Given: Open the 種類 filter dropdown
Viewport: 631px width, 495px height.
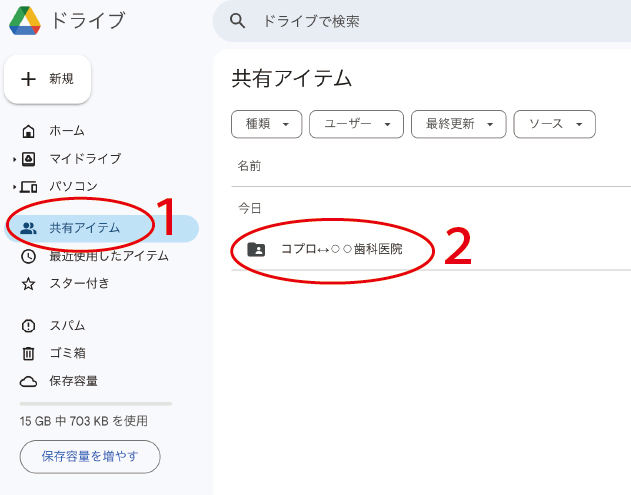Looking at the screenshot, I should pos(266,124).
